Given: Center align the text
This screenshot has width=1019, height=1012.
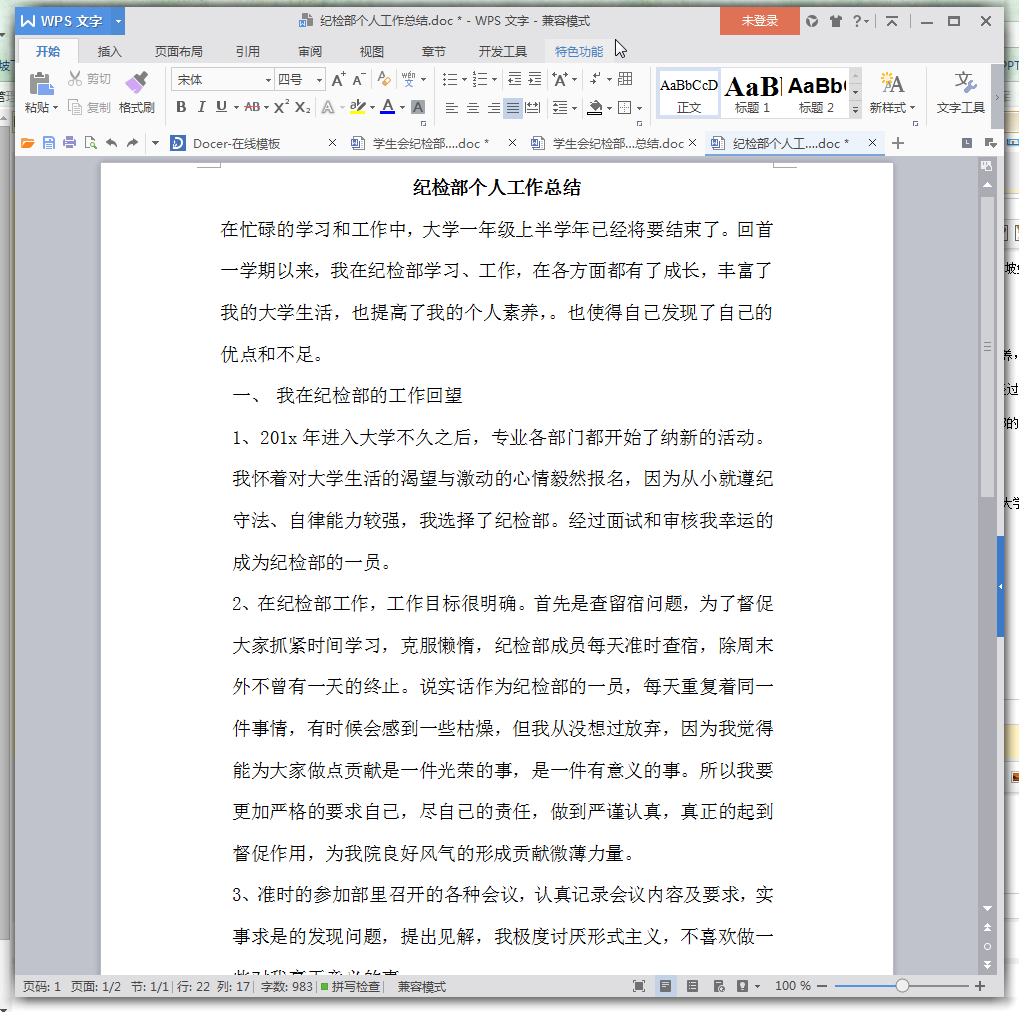Looking at the screenshot, I should [472, 107].
